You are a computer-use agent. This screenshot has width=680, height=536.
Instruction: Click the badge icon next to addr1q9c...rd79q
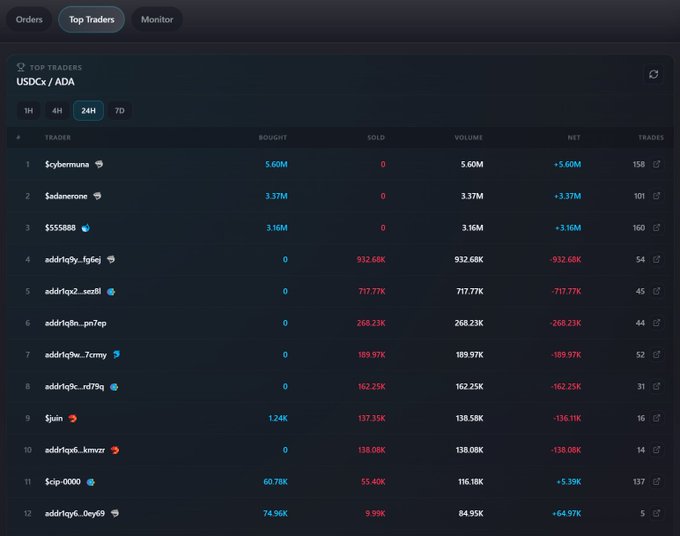114,386
